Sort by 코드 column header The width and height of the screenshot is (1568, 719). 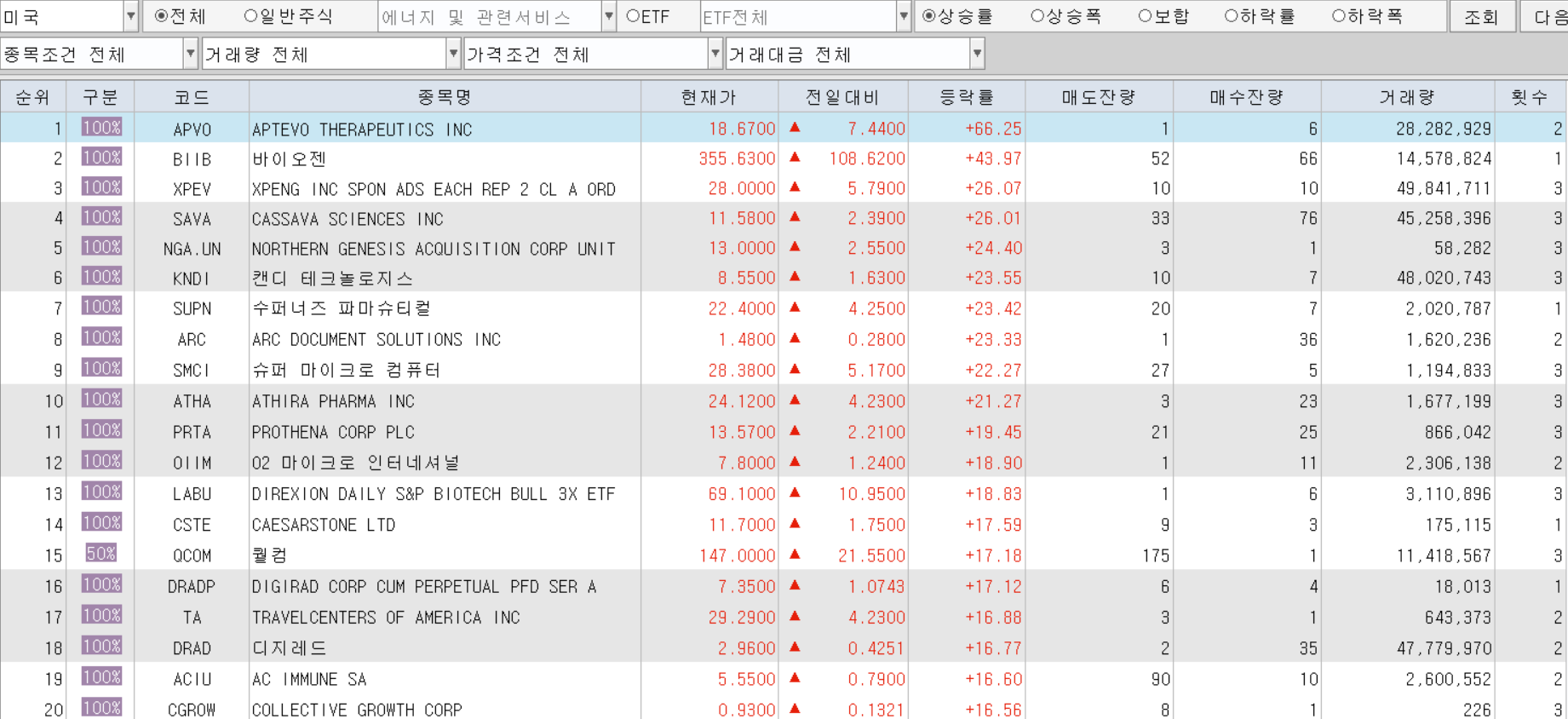pos(192,97)
